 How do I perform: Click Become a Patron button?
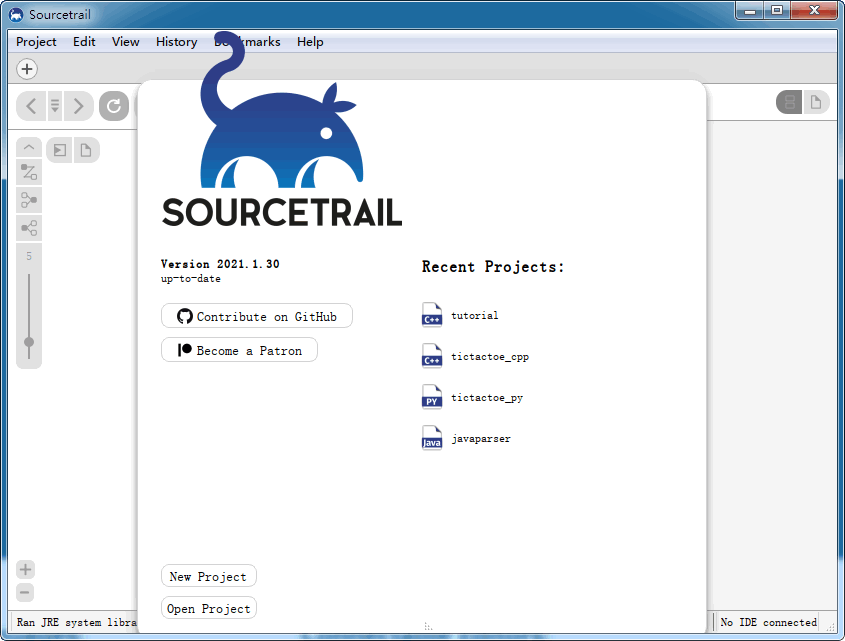pos(239,350)
